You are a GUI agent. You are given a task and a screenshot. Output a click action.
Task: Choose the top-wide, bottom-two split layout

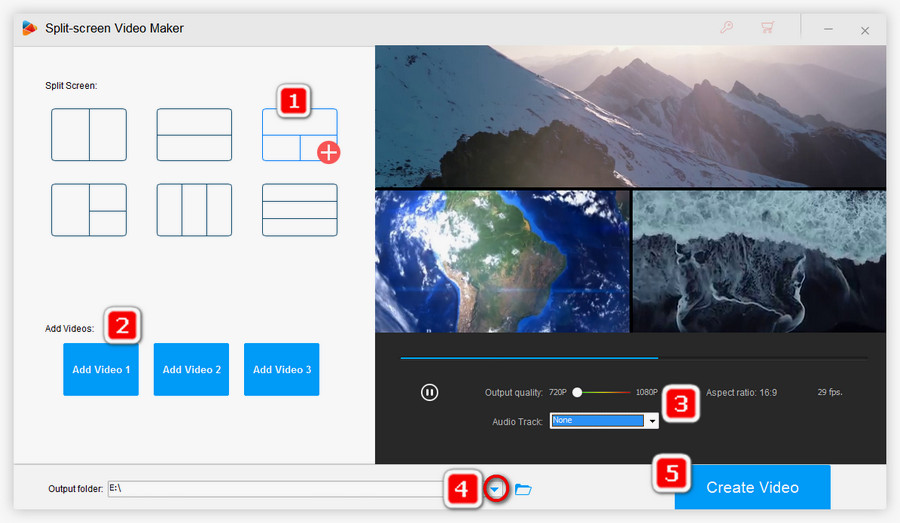(299, 135)
